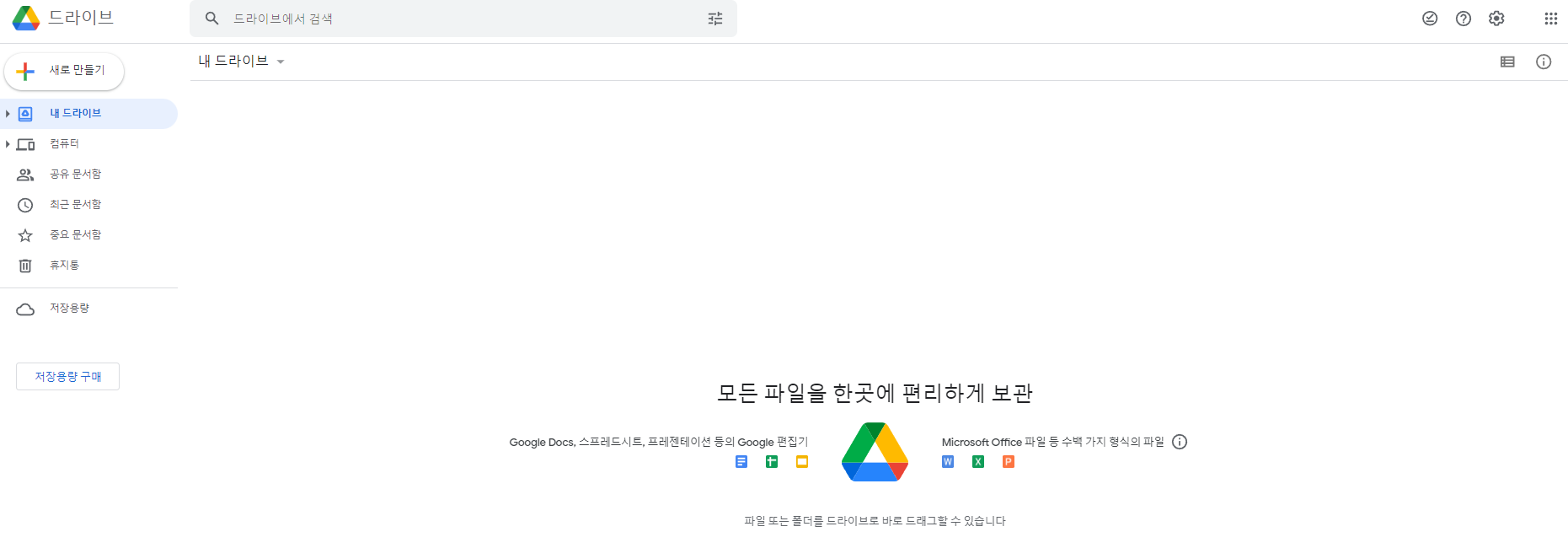Click the PowerPoint file icon

tap(1009, 461)
